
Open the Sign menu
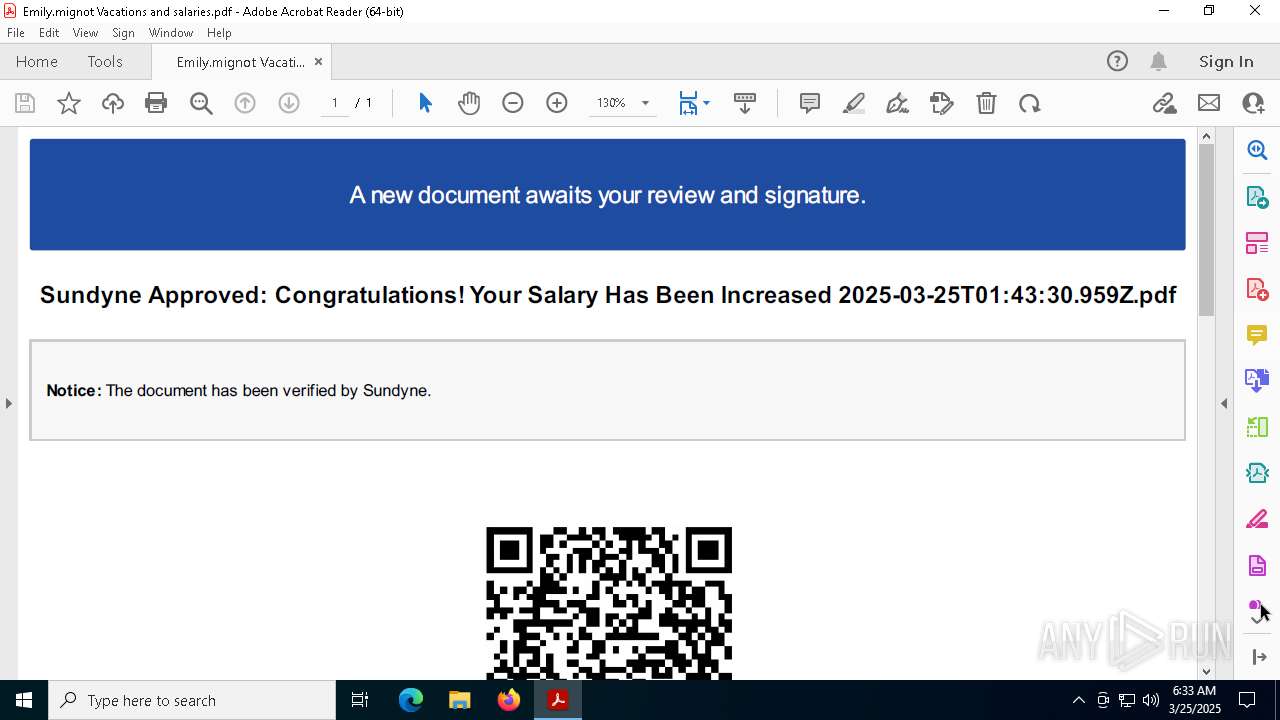pos(123,33)
